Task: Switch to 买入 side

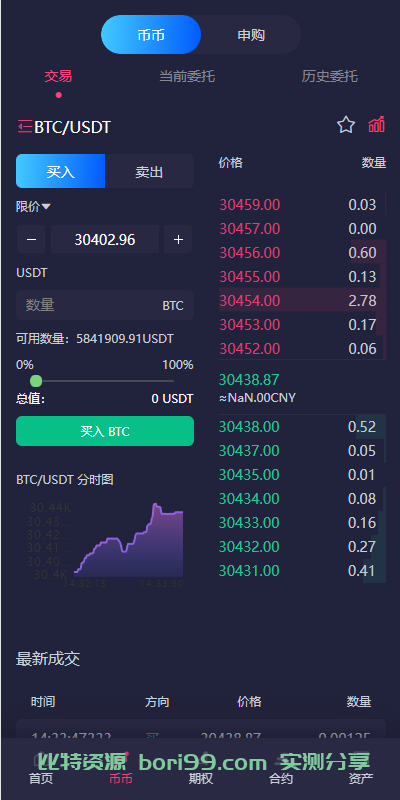Action: point(60,171)
